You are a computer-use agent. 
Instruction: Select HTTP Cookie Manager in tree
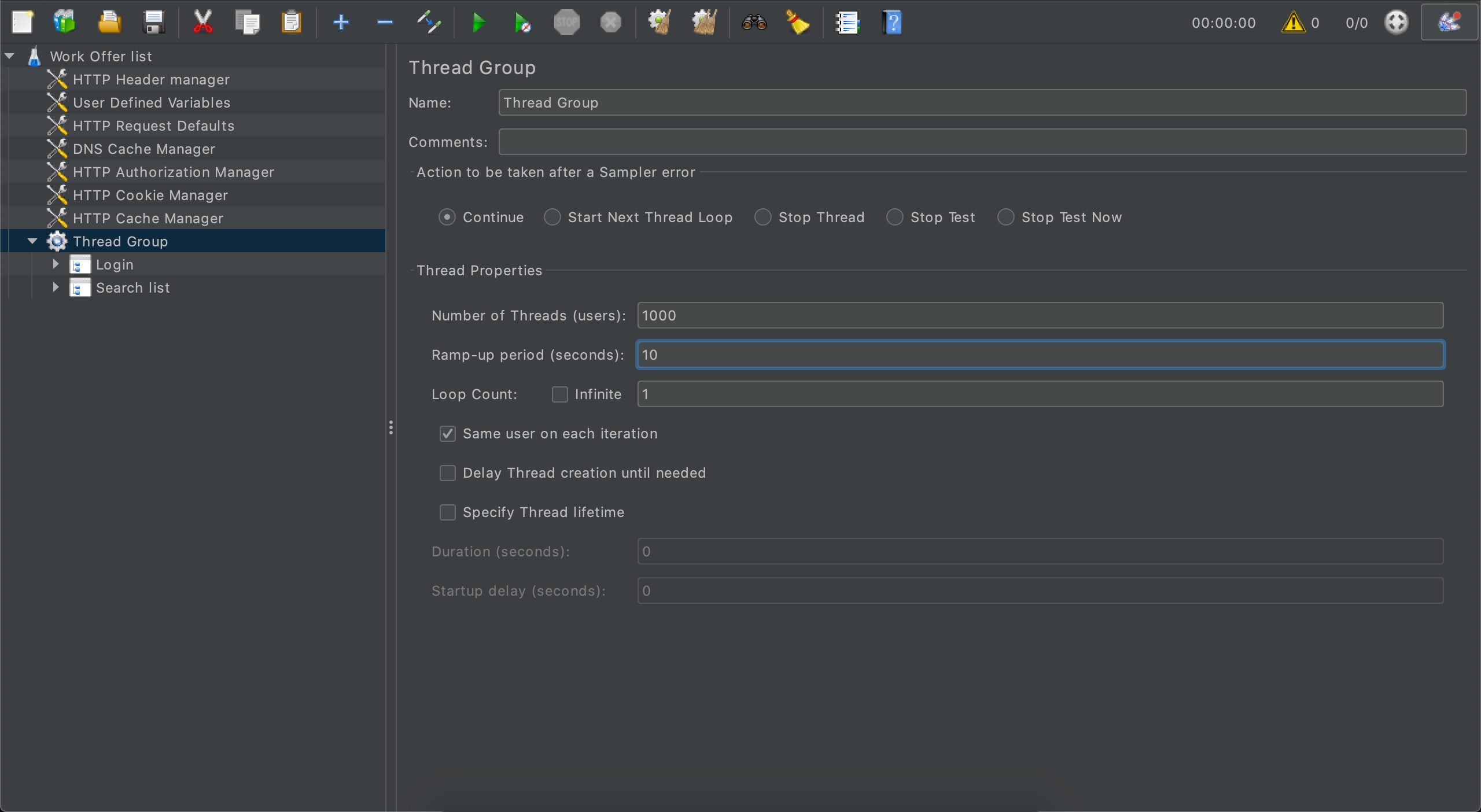150,195
